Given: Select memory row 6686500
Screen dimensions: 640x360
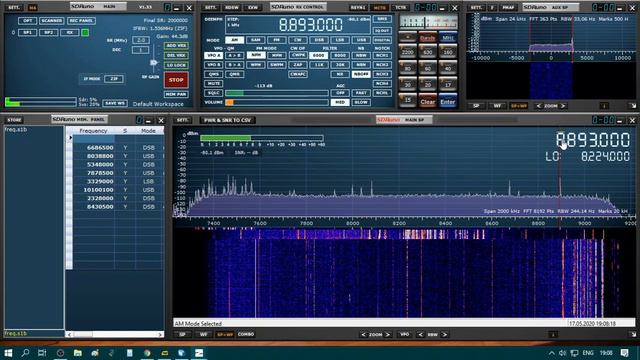Looking at the screenshot, I should [119, 147].
